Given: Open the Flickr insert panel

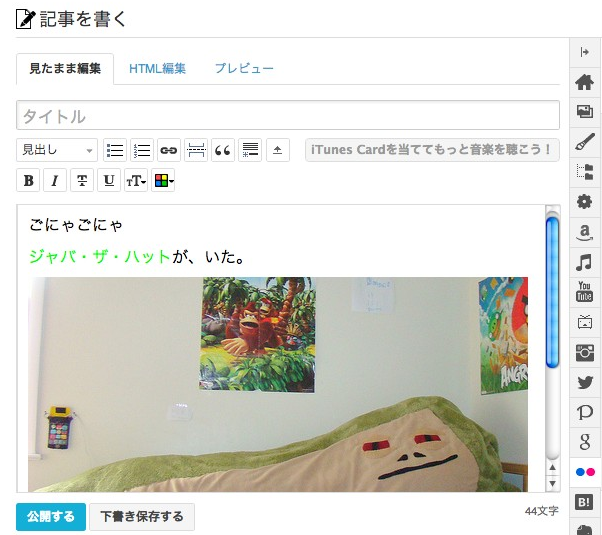Looking at the screenshot, I should [585, 472].
